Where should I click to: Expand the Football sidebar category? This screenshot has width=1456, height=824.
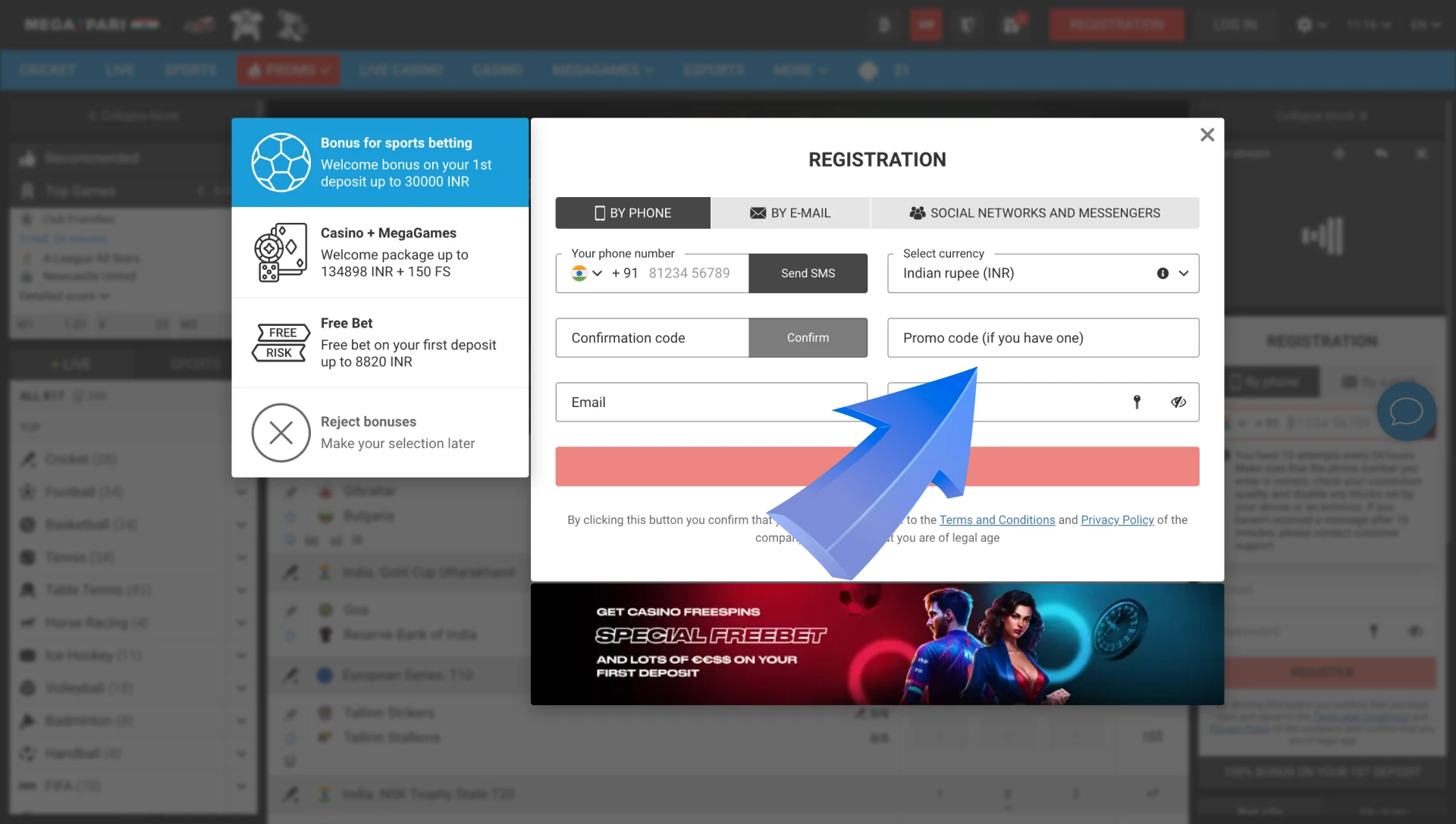(241, 493)
